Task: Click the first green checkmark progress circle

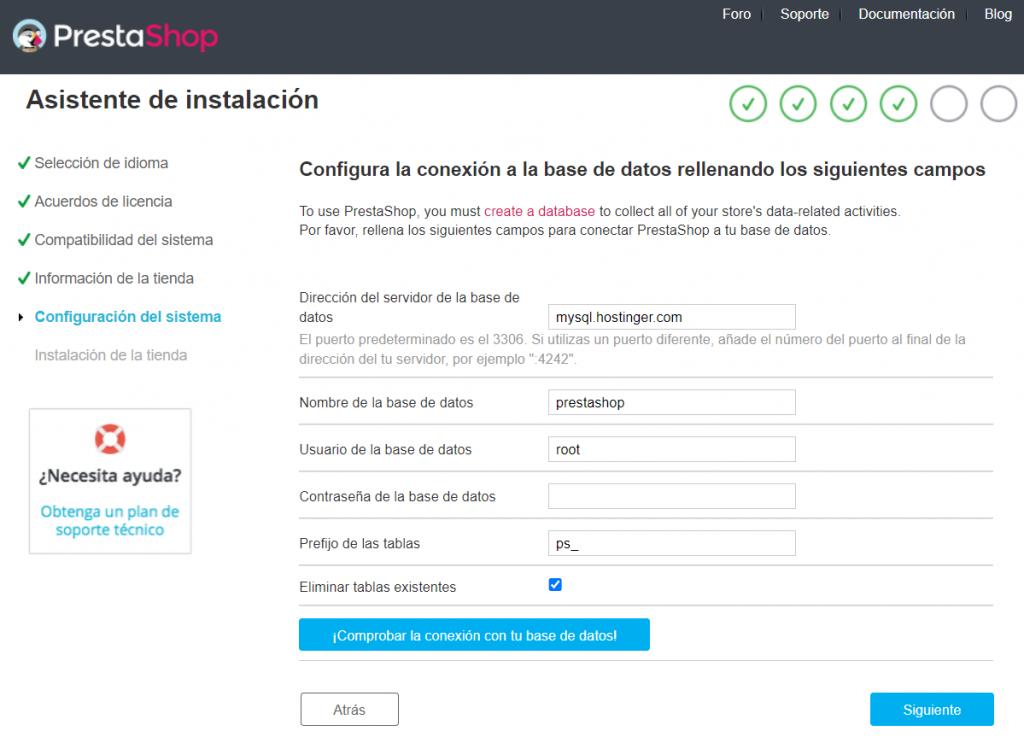Action: pyautogui.click(x=748, y=103)
